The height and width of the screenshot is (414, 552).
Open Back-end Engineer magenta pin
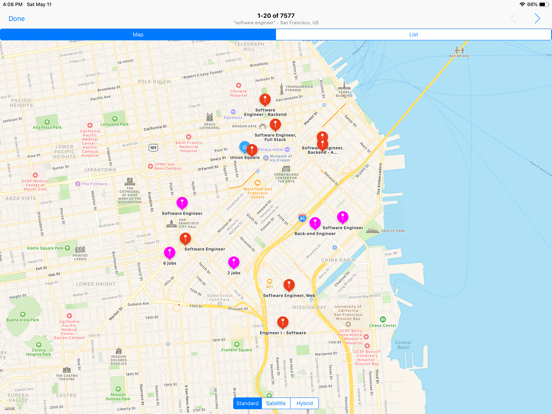click(x=315, y=223)
